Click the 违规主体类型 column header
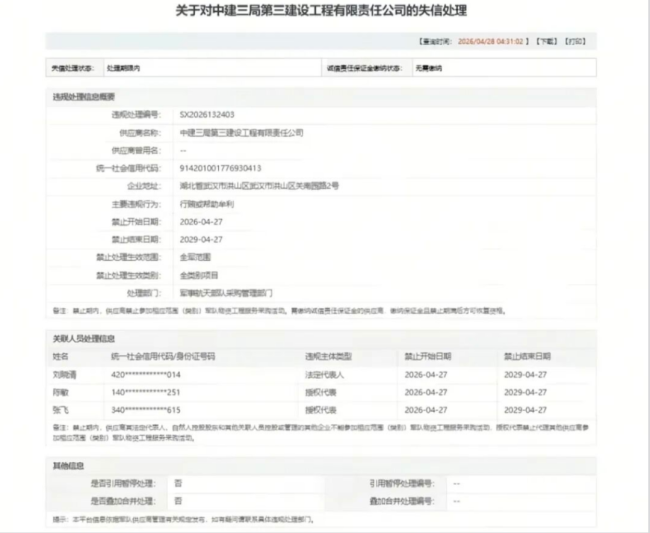The image size is (650, 533). click(x=328, y=356)
